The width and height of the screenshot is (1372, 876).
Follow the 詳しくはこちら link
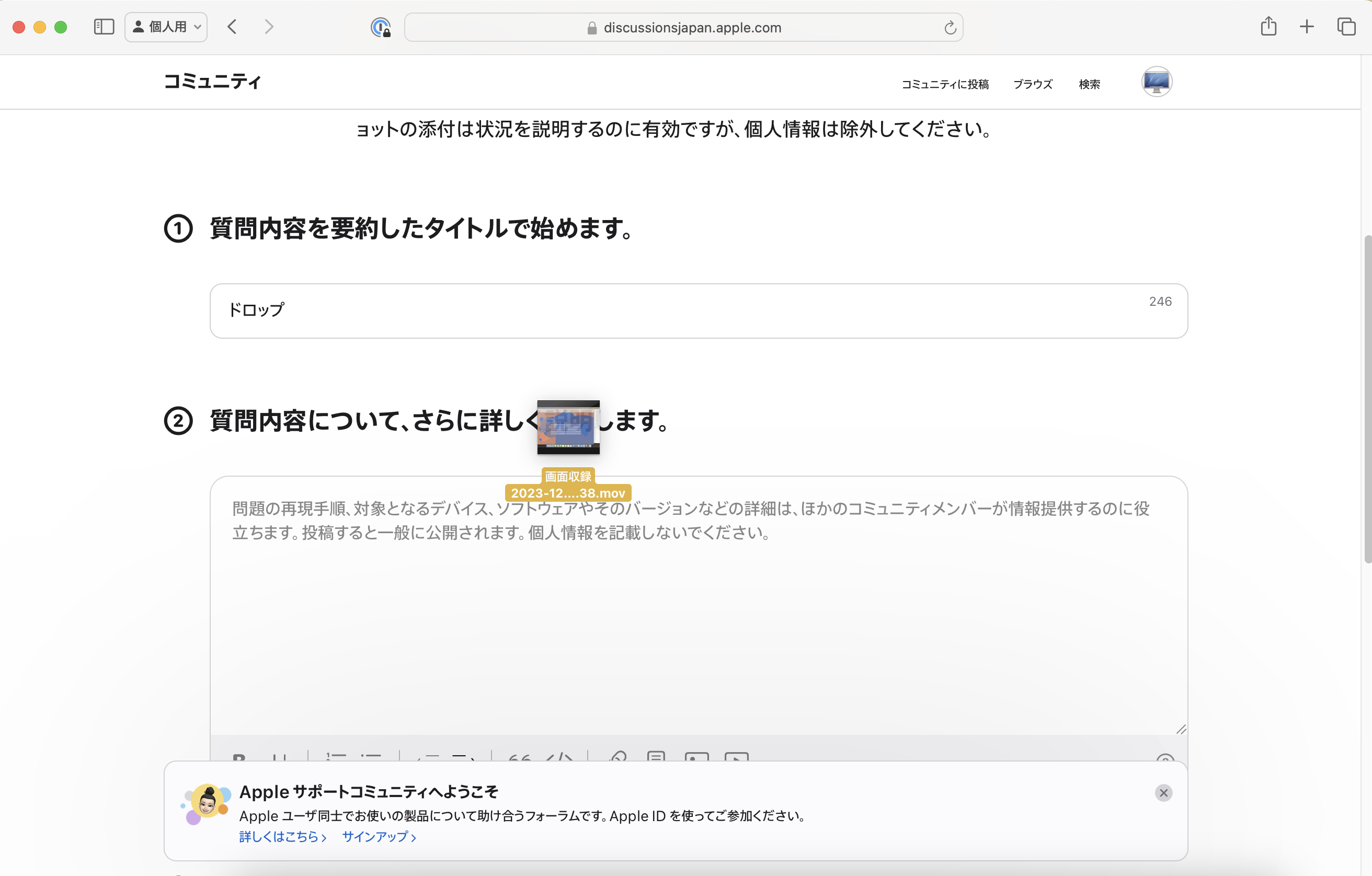282,836
